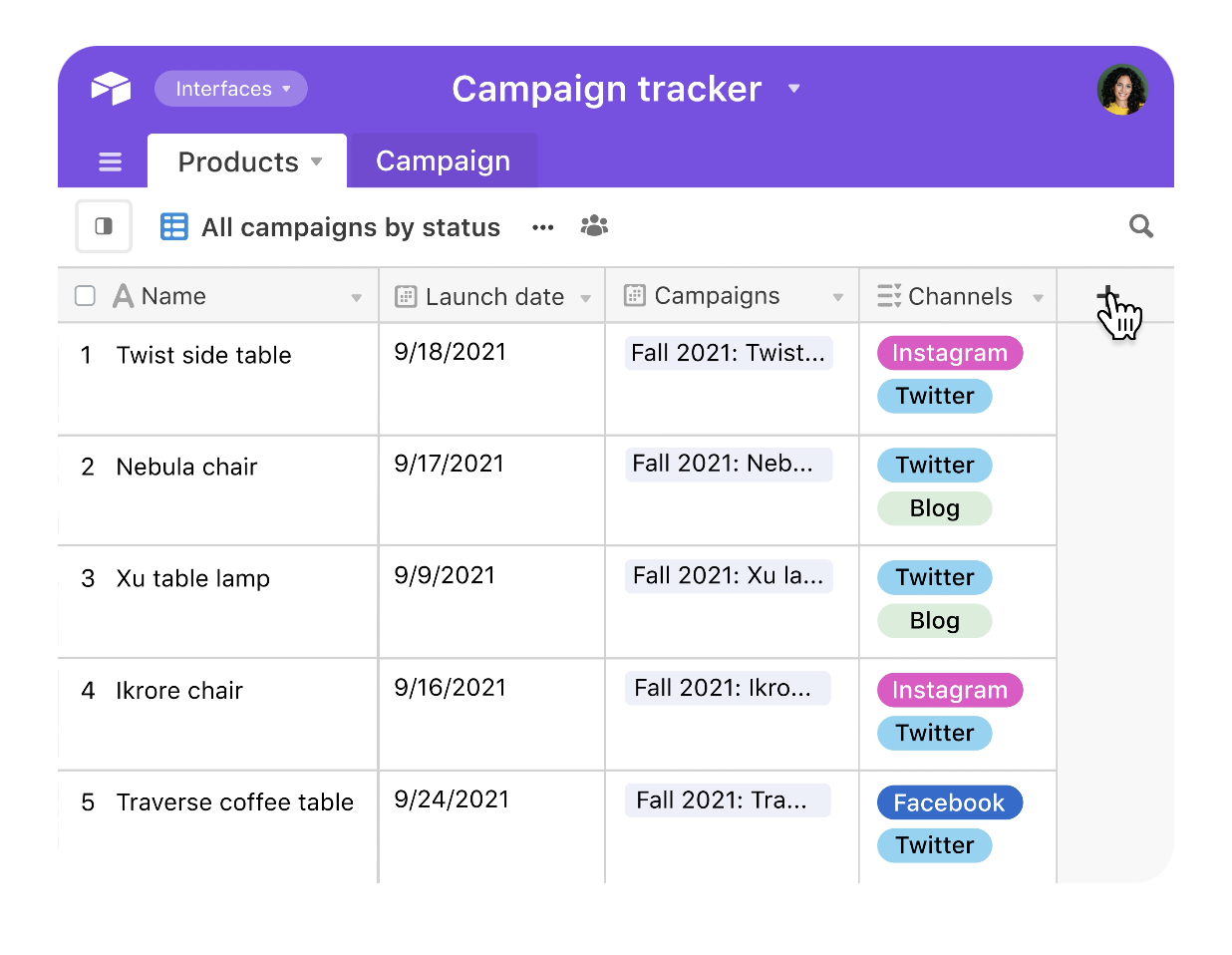1232x955 pixels.
Task: Select the Traverse coffee table name cell
Action: (218, 827)
